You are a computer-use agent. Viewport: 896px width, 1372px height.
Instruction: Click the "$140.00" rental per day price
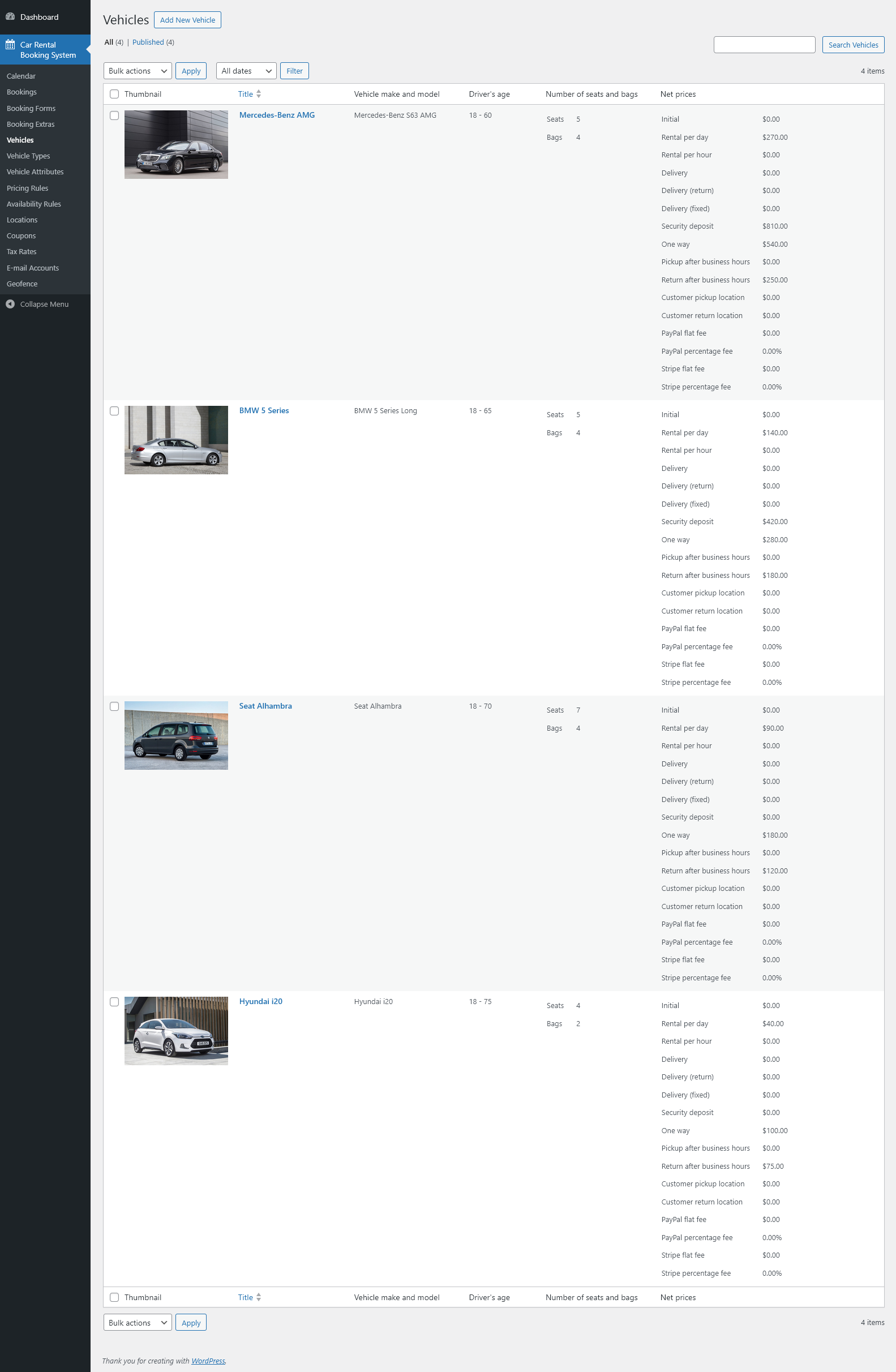click(775, 433)
